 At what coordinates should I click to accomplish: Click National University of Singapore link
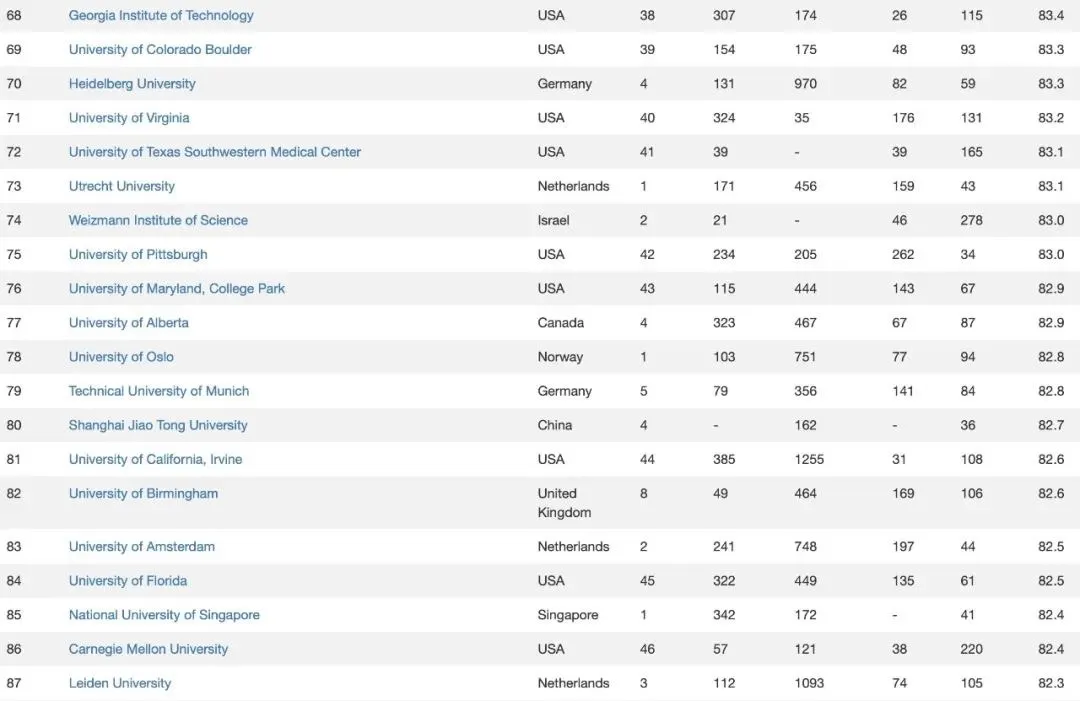[164, 615]
